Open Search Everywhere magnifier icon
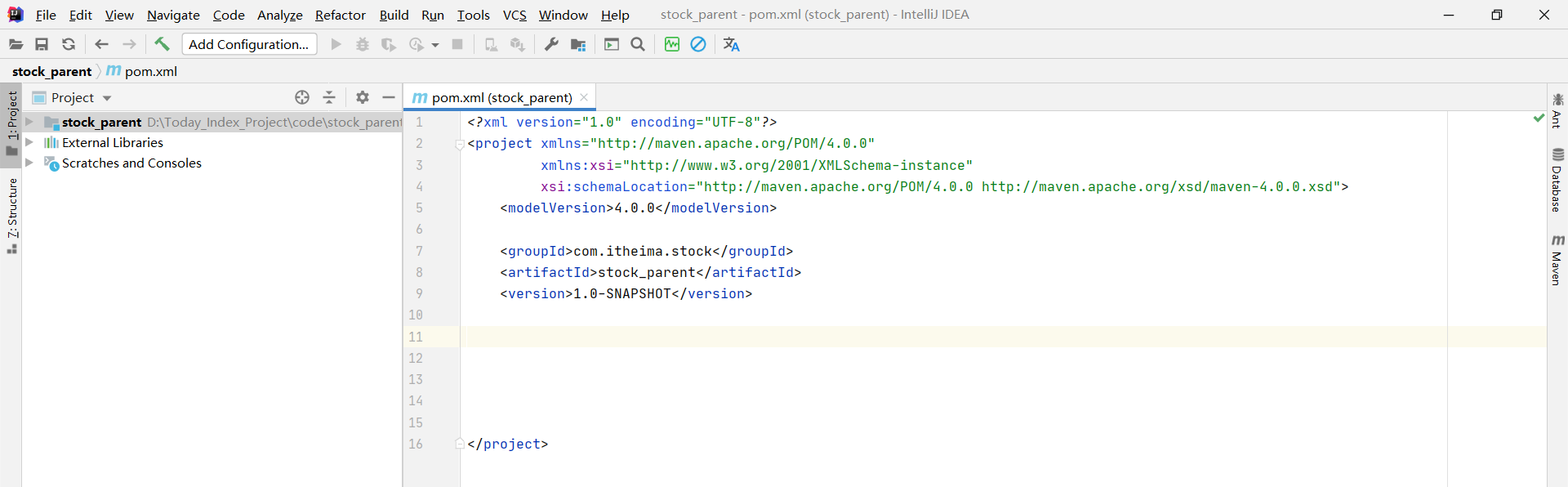The height and width of the screenshot is (487, 1568). (638, 45)
